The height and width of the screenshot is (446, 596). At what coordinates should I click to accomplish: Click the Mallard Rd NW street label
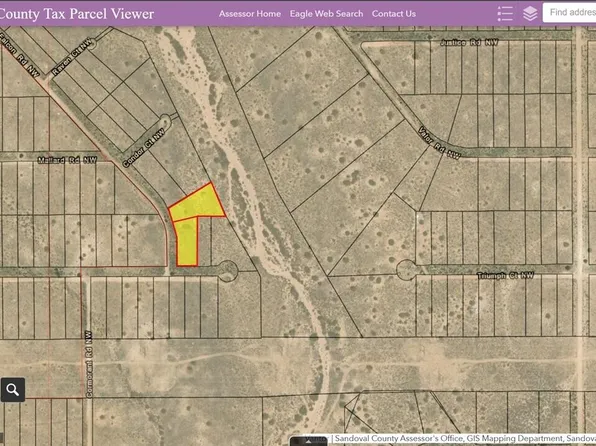[67, 160]
